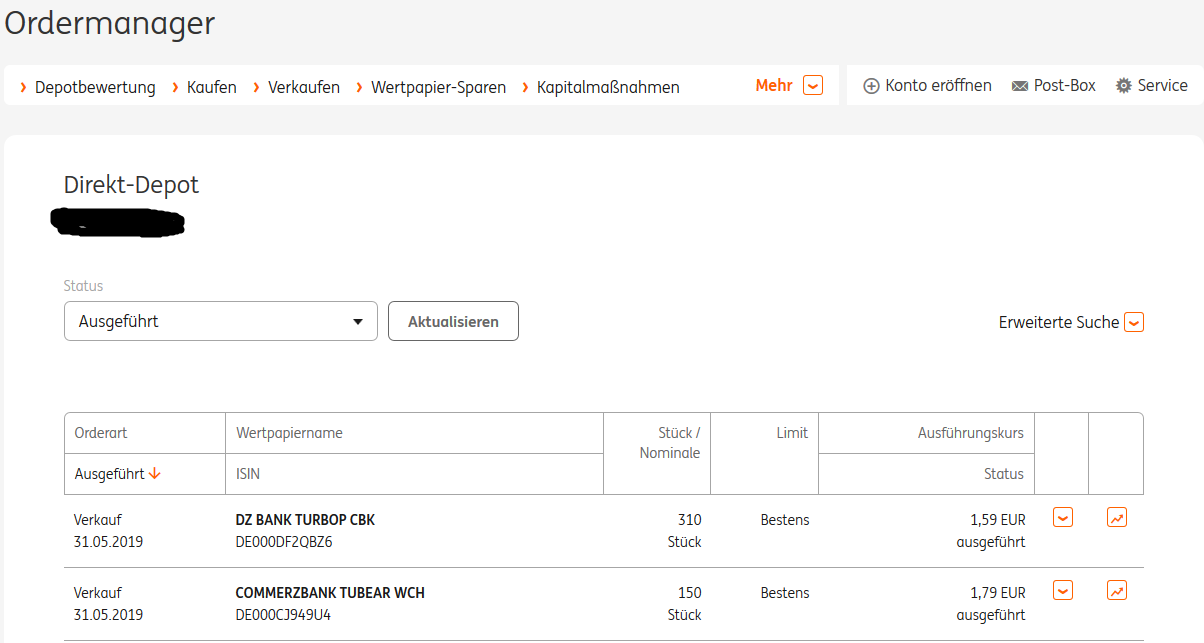1204x643 pixels.
Task: Sort by the Ausgeführt column subheader
Action: pyautogui.click(x=109, y=474)
